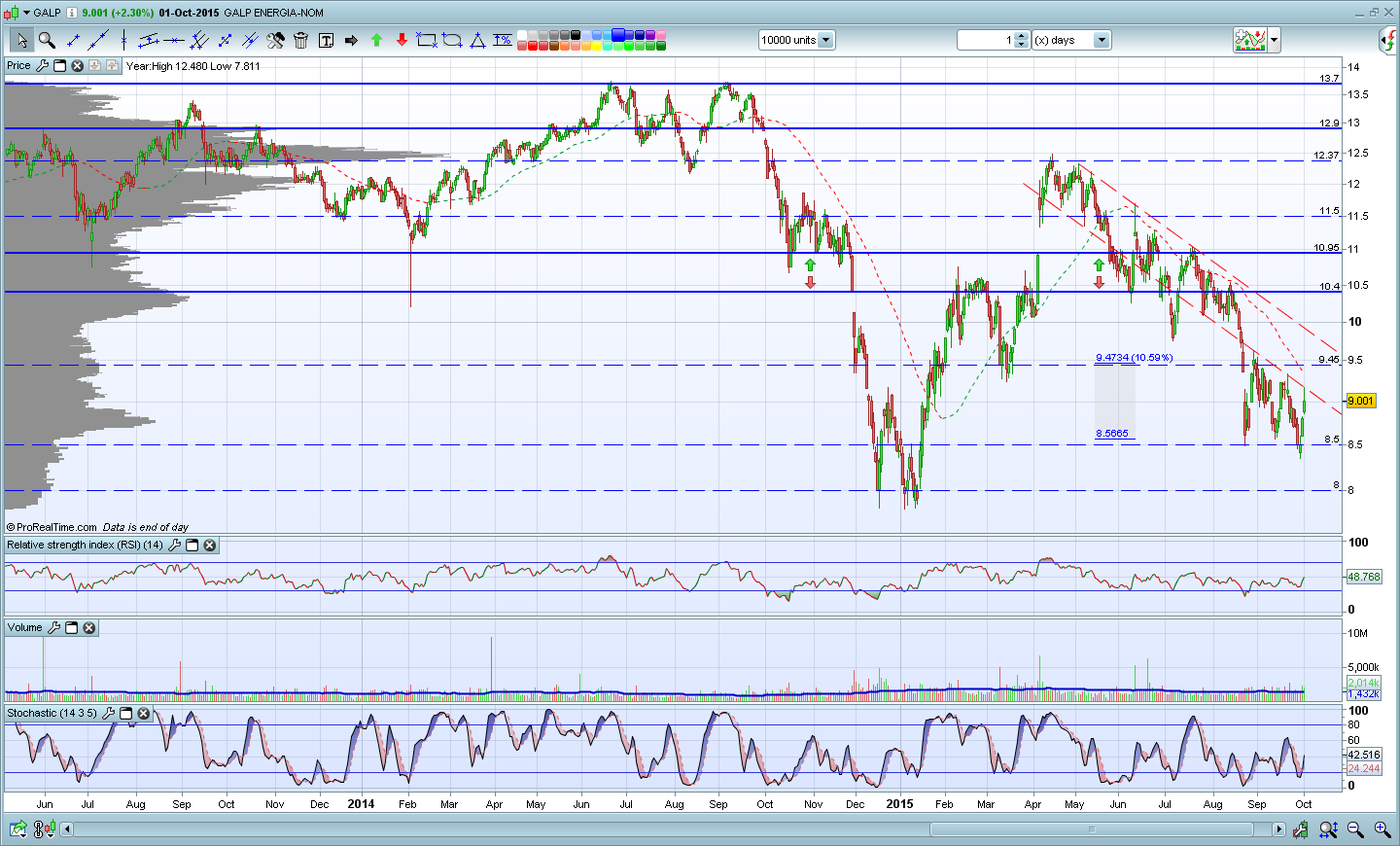Image resolution: width=1400 pixels, height=846 pixels.
Task: Open RSI indicator wrench settings
Action: [x=174, y=546]
